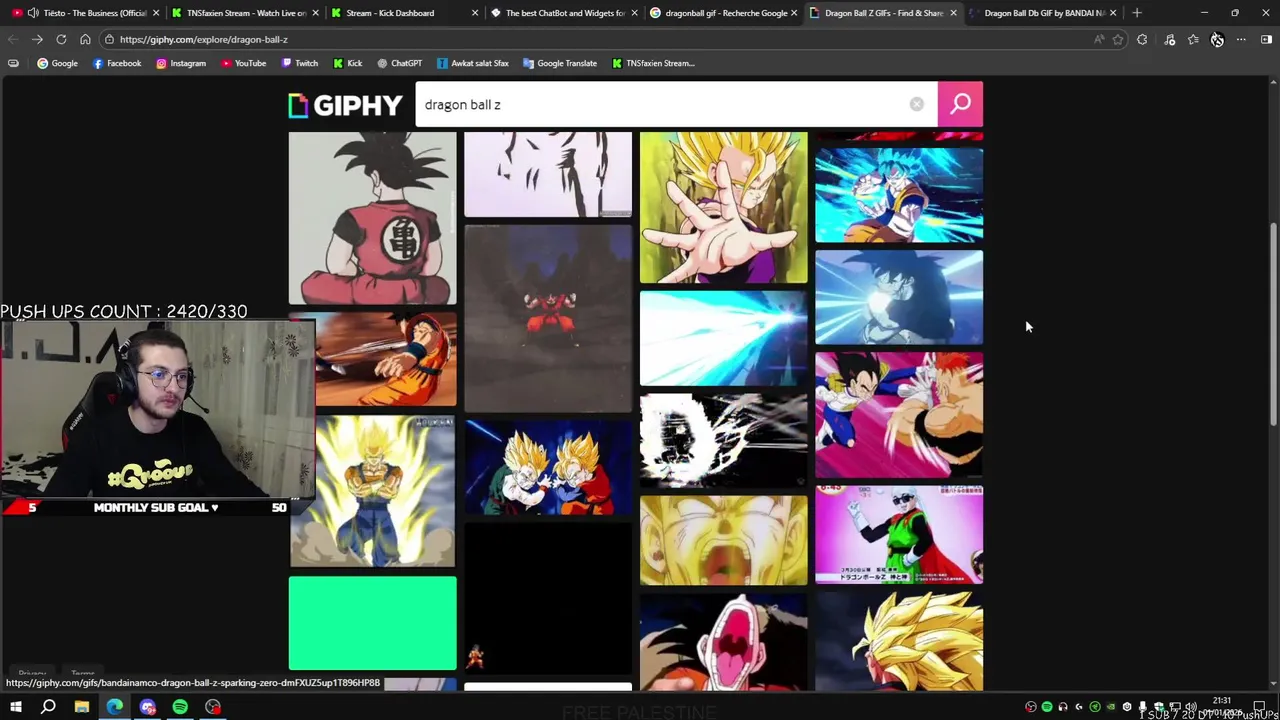Open GIF of Goku's back with kanji
Viewport: 1280px width, 720px height.
[x=372, y=218]
